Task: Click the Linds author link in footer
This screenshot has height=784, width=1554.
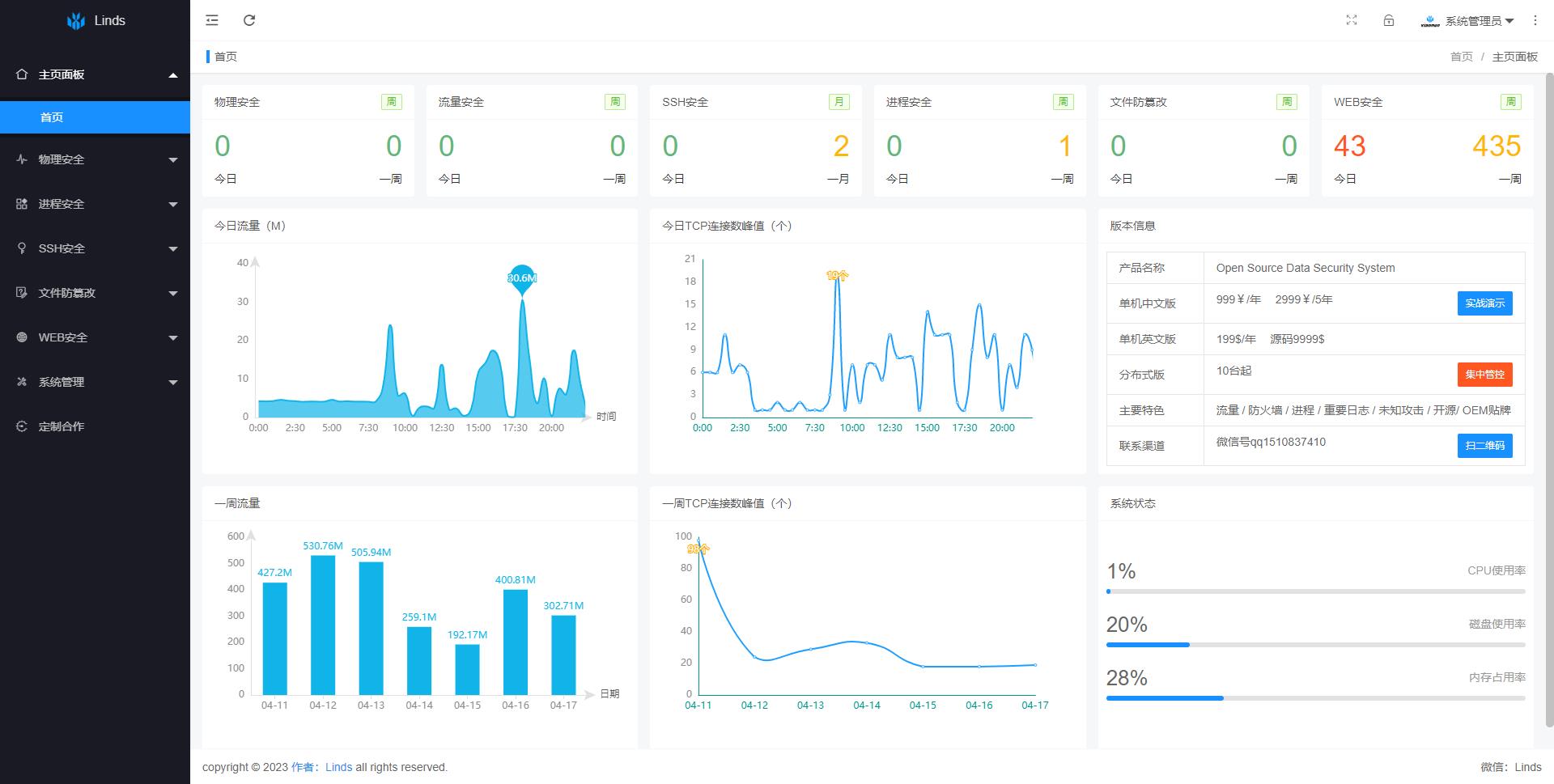Action: (x=338, y=767)
